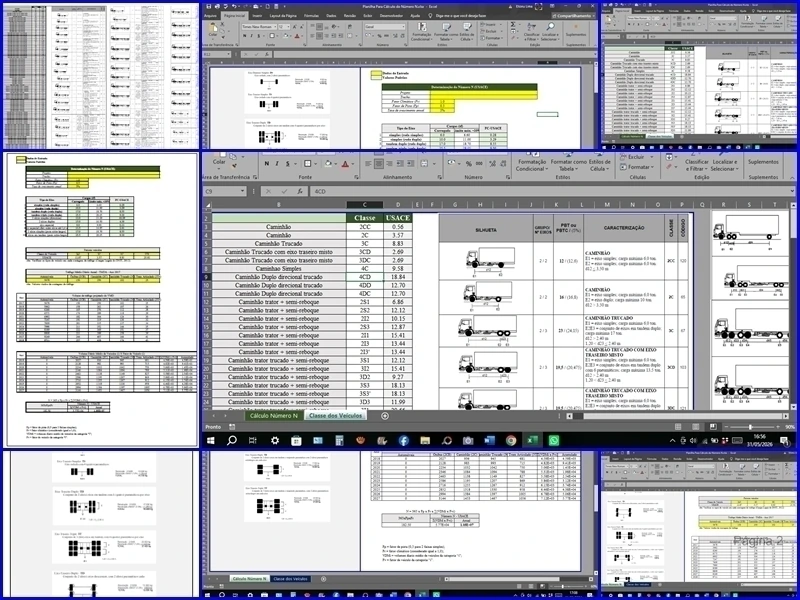Toggle Center alignment in center window ribbon

click(x=379, y=164)
